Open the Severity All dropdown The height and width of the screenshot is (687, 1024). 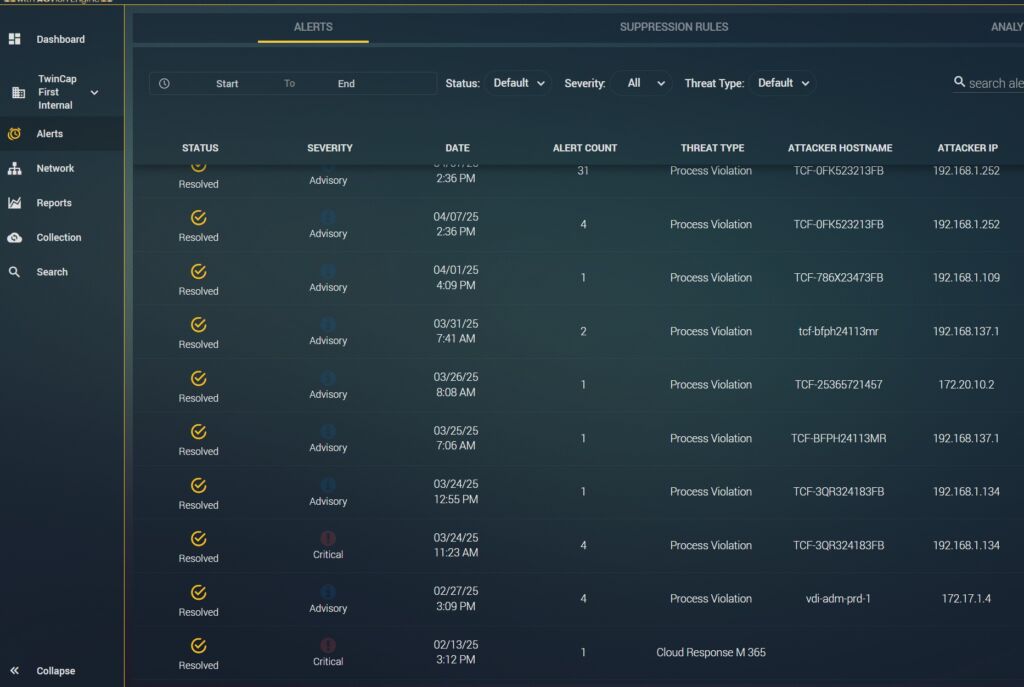(x=643, y=84)
